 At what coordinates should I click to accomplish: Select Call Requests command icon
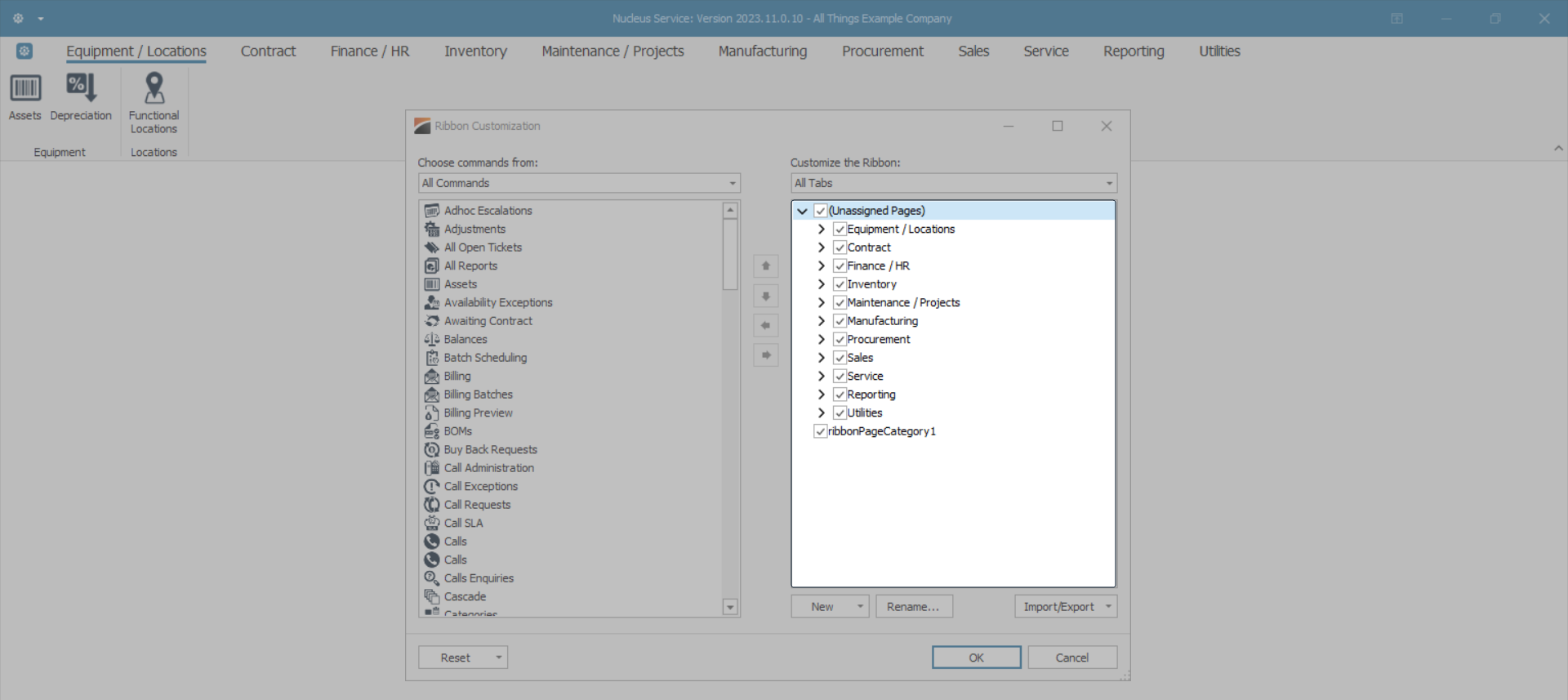pyautogui.click(x=432, y=505)
